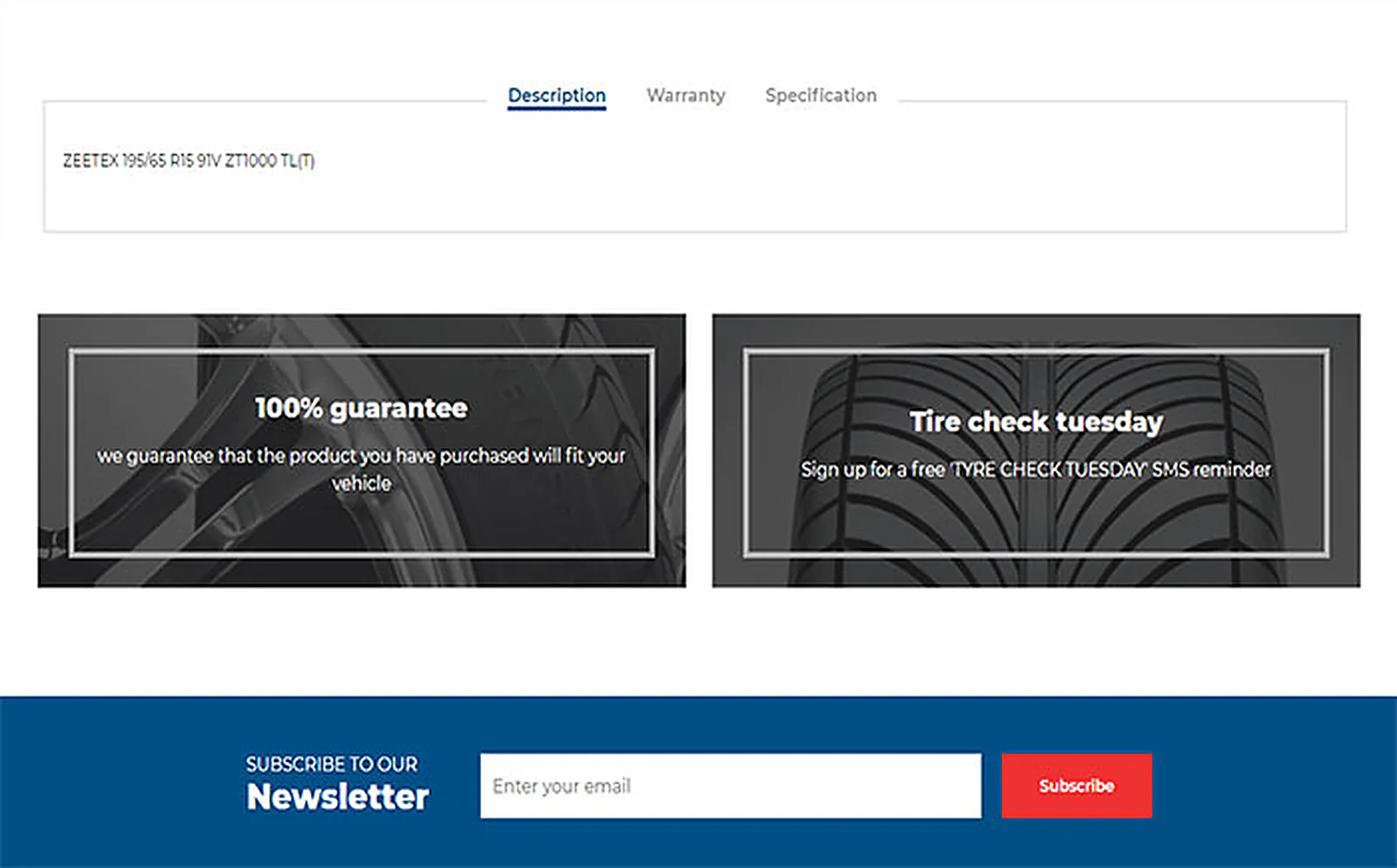Click the 'we guarantee that the product' text

pyautogui.click(x=361, y=469)
